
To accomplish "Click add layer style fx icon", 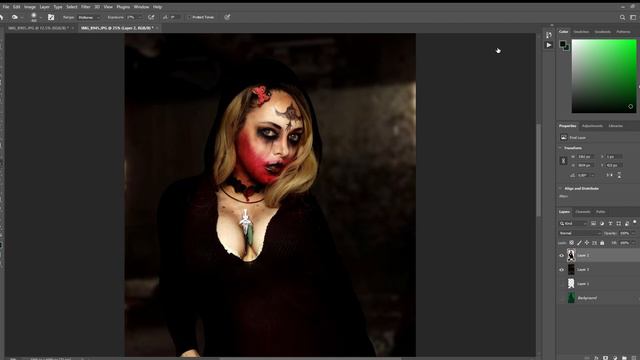I will 596,358.
